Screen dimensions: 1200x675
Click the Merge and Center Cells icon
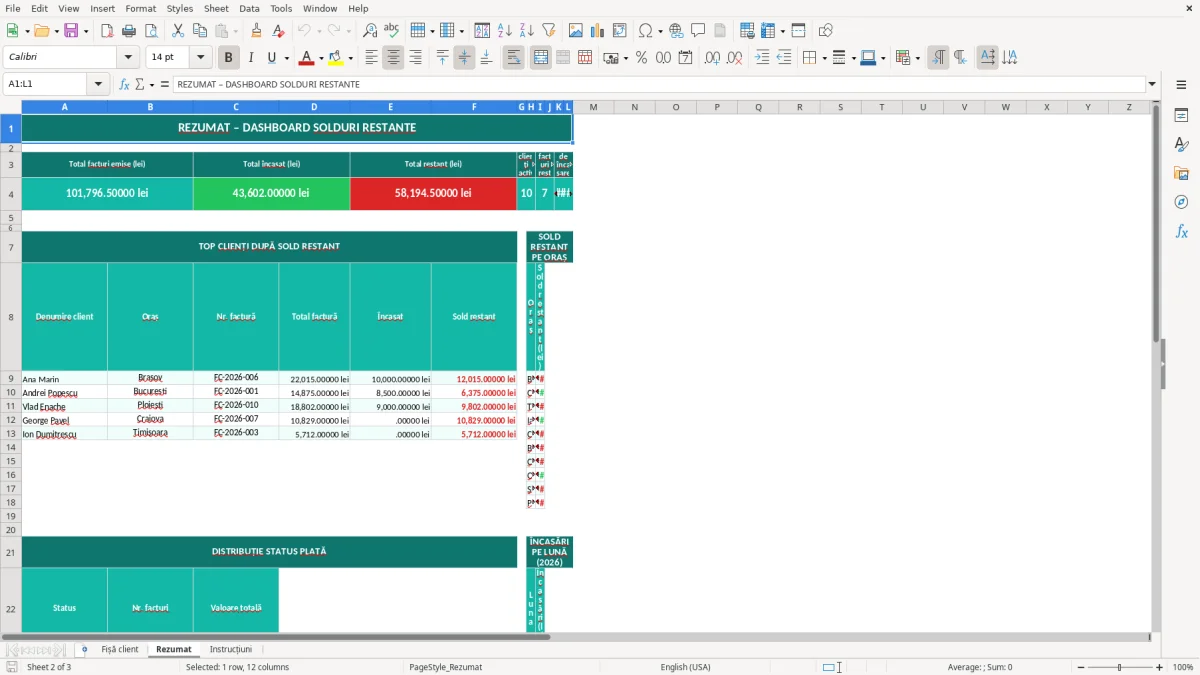coord(541,58)
